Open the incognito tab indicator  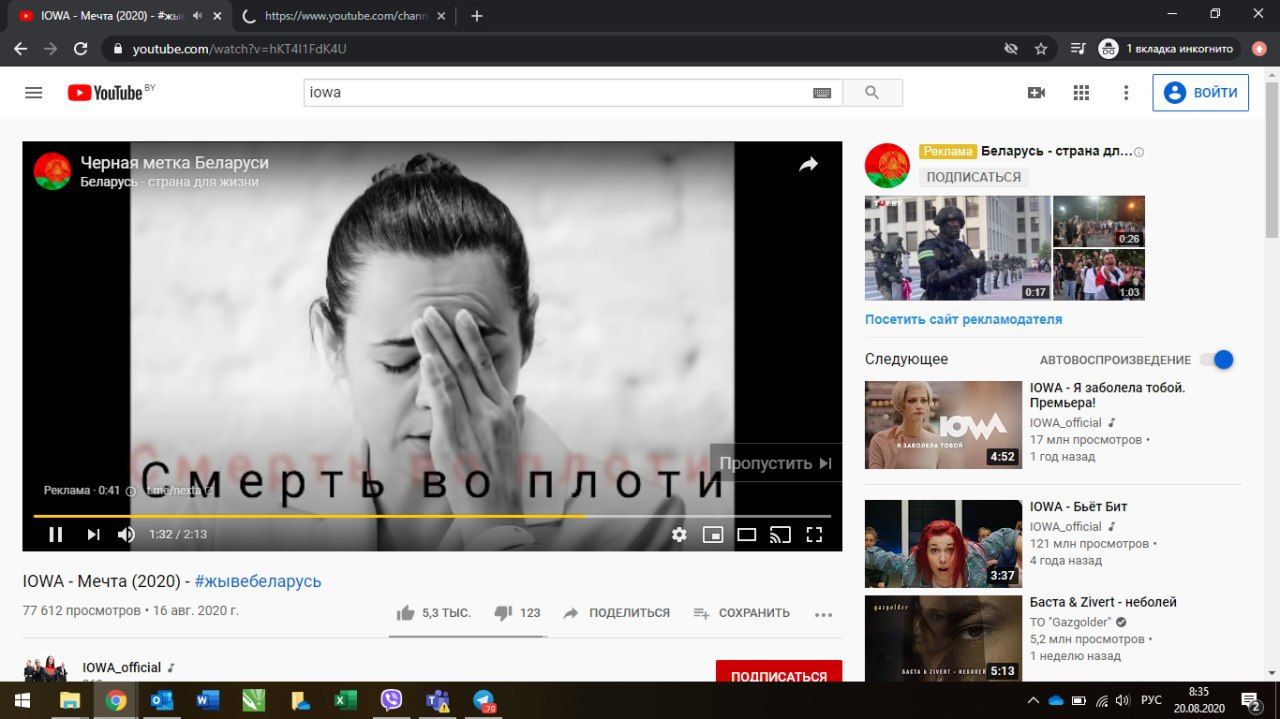1169,48
